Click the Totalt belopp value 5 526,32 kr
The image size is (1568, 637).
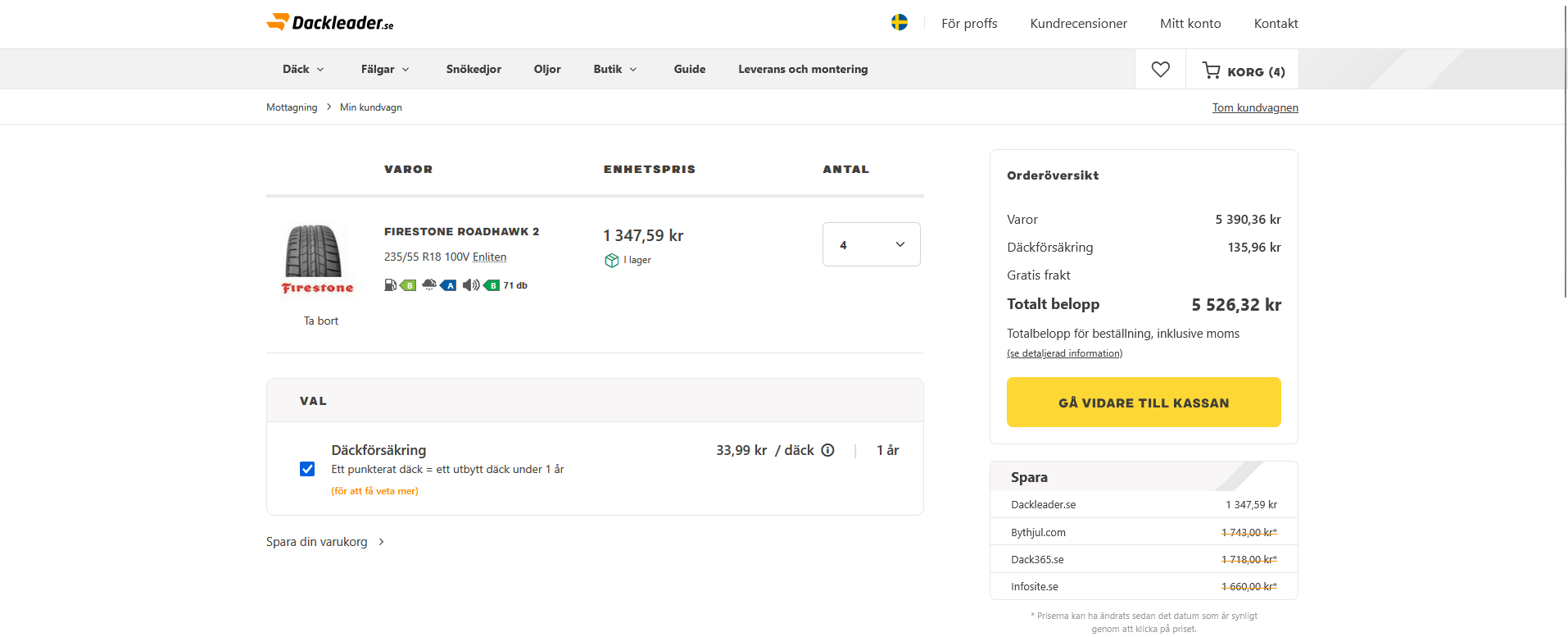[x=1236, y=305]
